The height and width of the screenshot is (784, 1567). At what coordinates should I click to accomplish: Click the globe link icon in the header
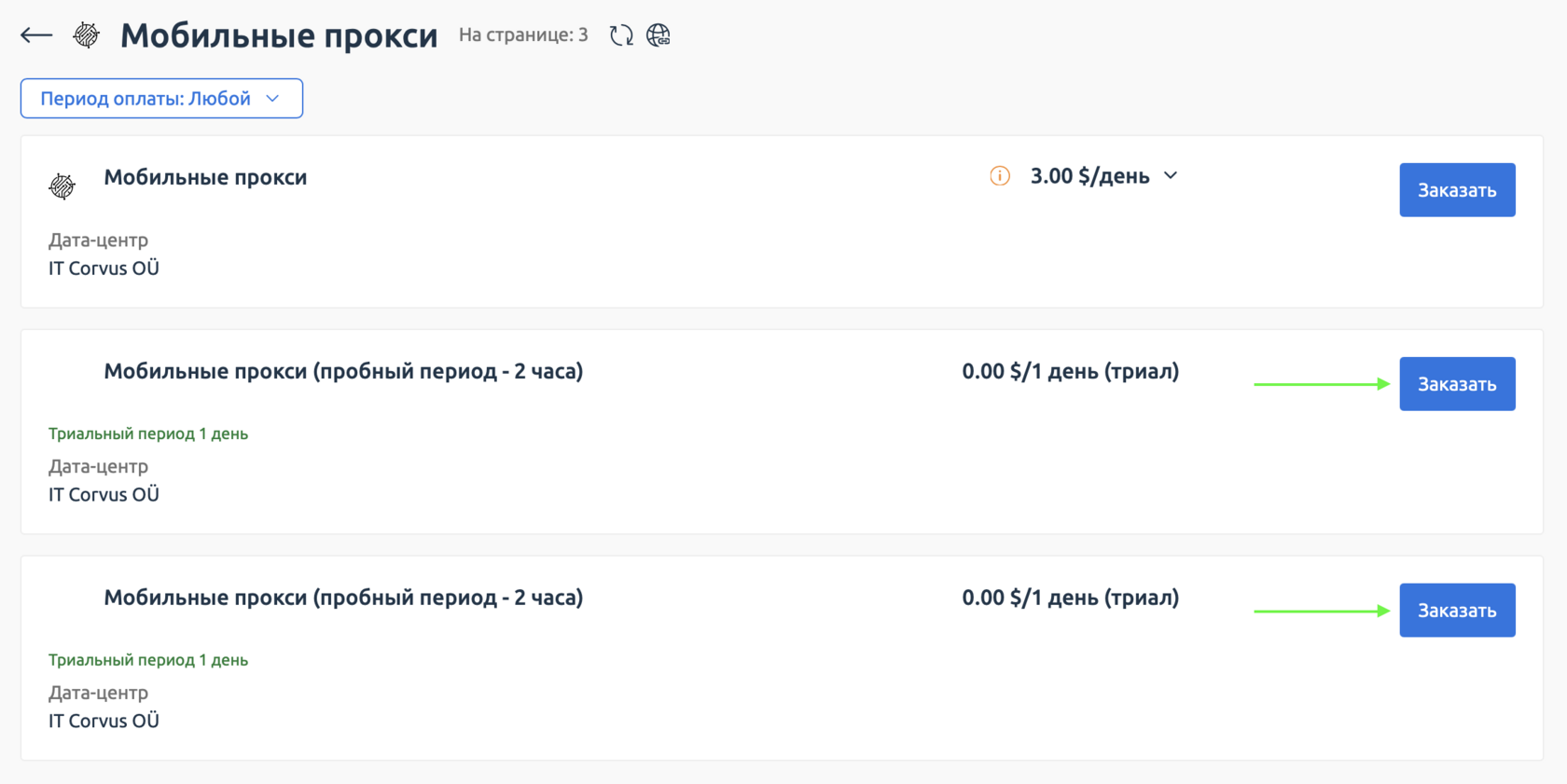pos(659,34)
